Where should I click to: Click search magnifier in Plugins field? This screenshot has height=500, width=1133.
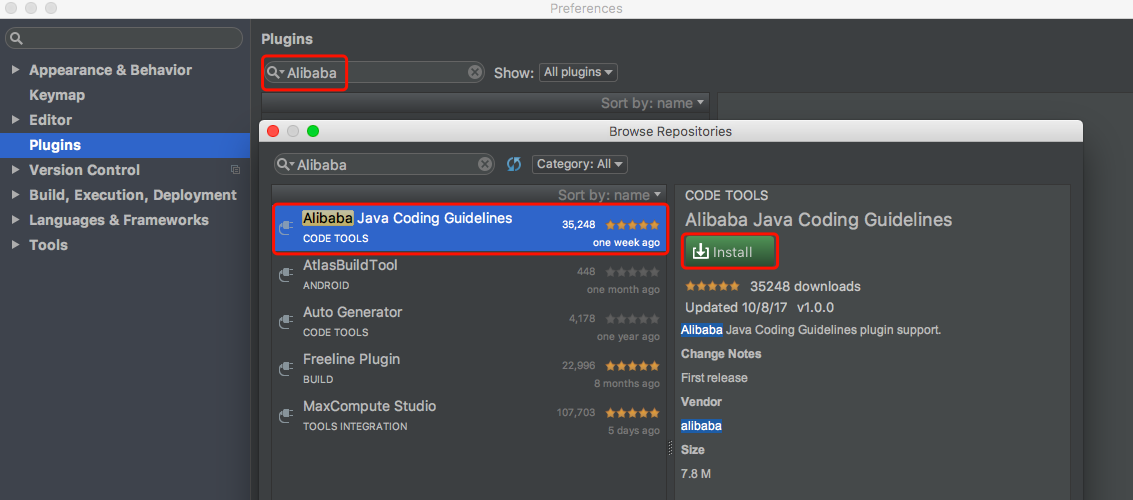pyautogui.click(x=275, y=72)
